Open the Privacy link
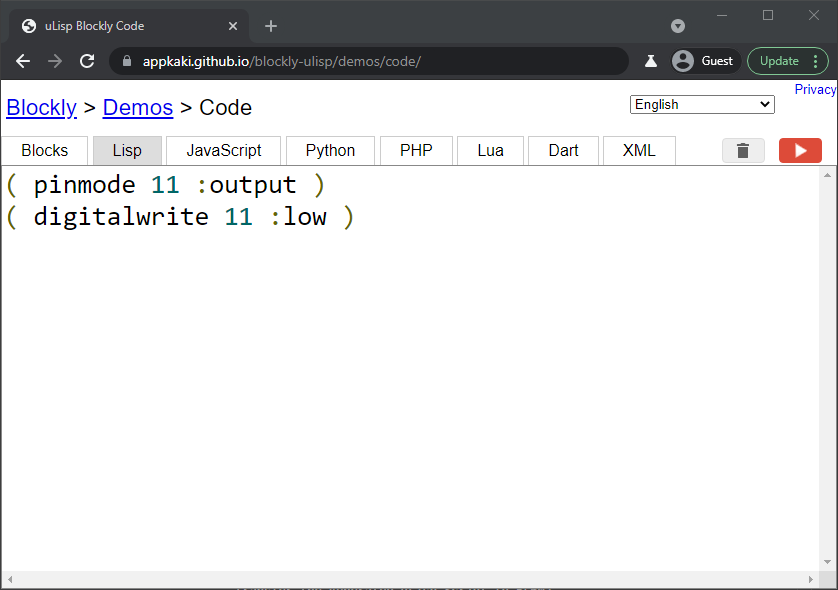The image size is (838, 590). pos(814,88)
